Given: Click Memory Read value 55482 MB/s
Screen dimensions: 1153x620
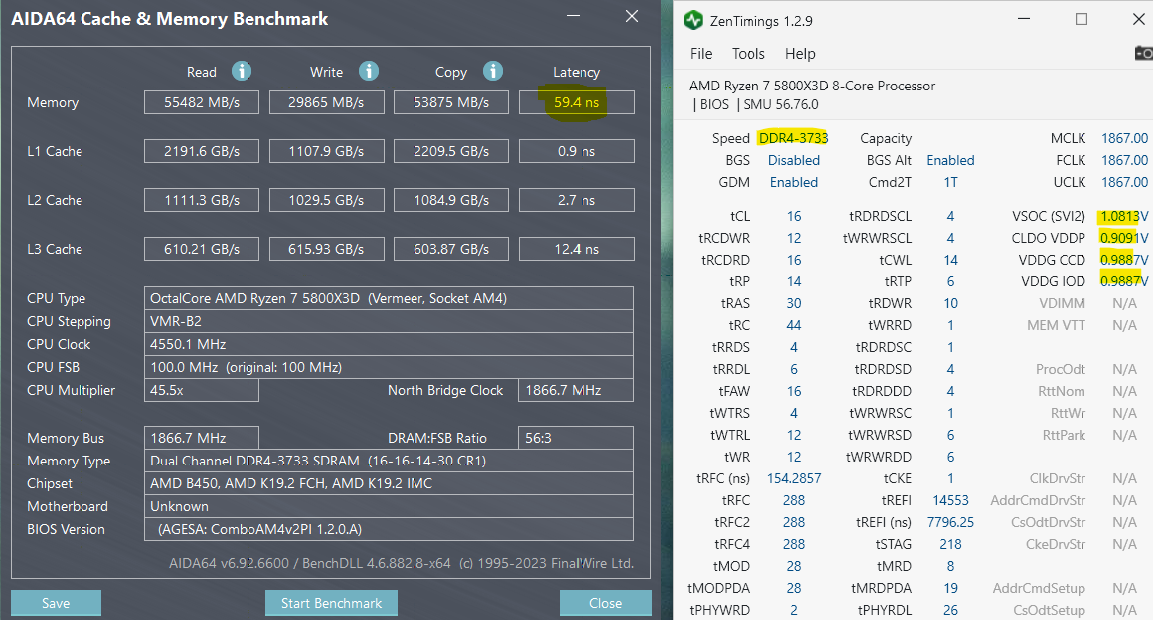Looking at the screenshot, I should (201, 102).
